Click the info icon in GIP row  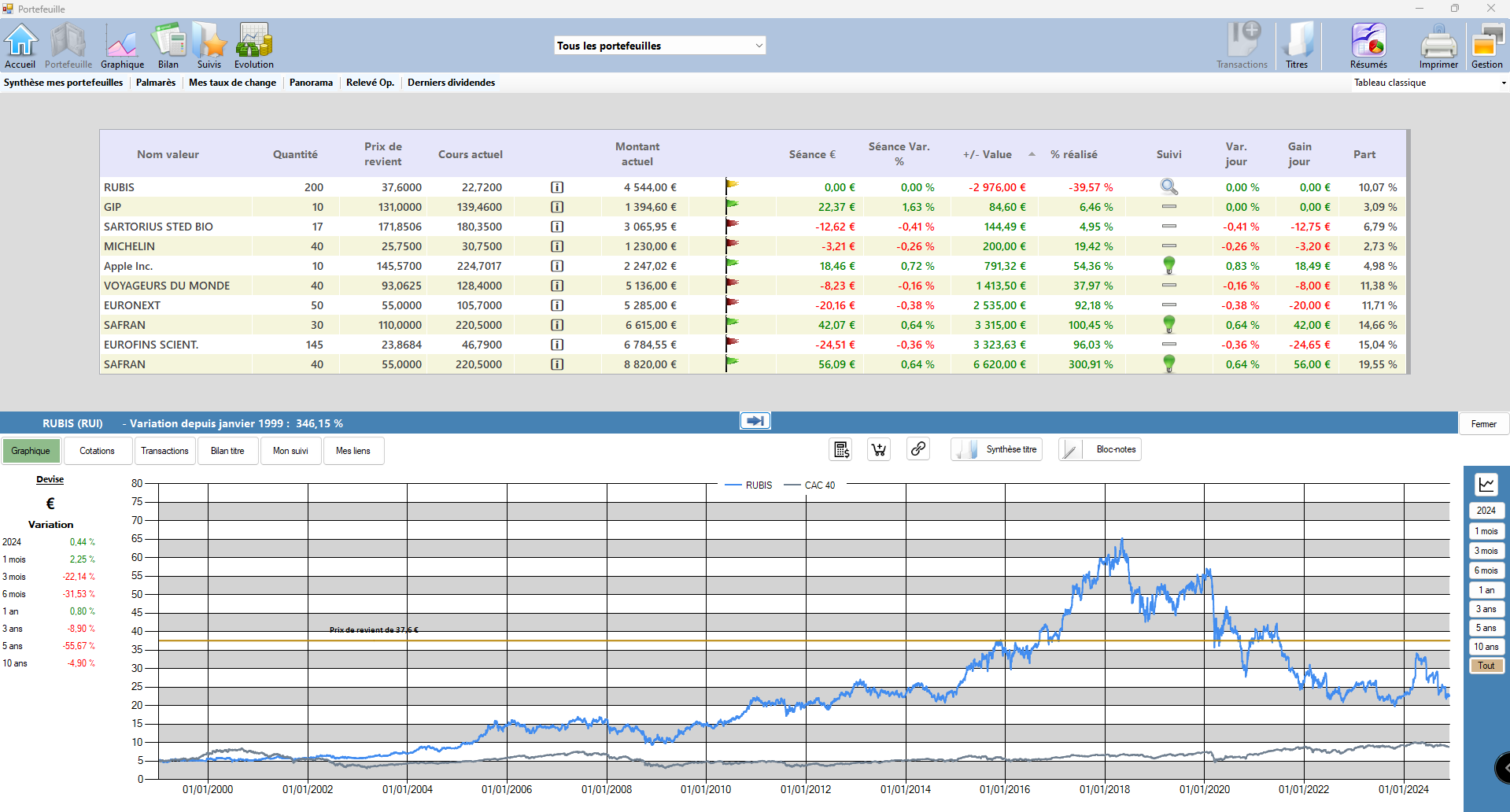557,207
